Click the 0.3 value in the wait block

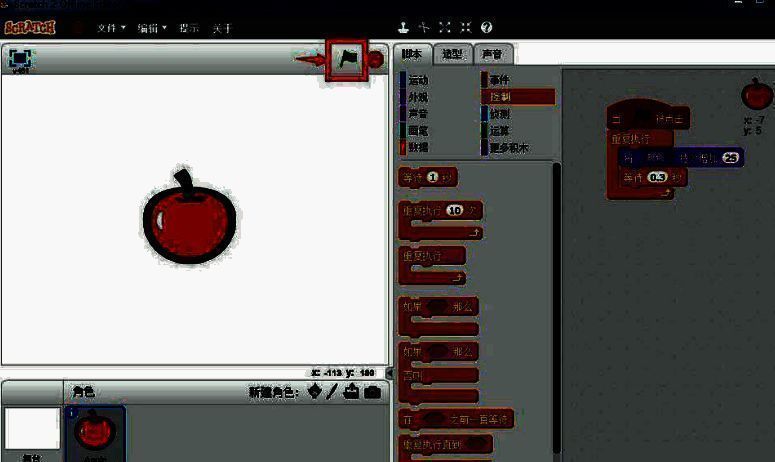coord(657,177)
